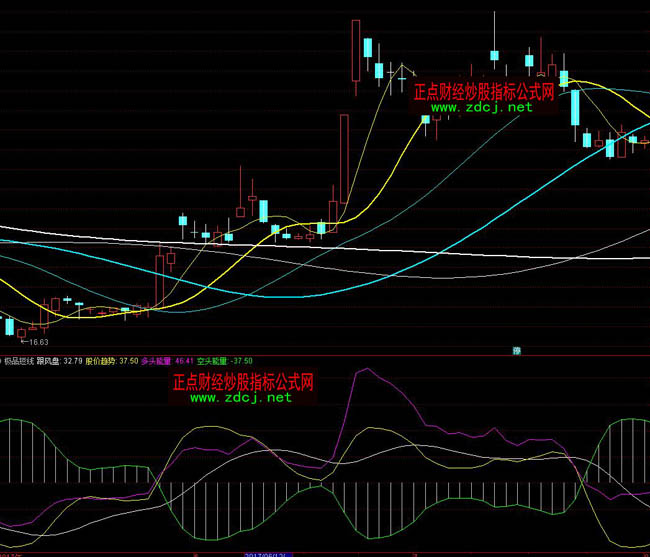This screenshot has height=557, width=650.
Task: Click the cyan candlestick at the far left edge
Action: (x=9, y=327)
